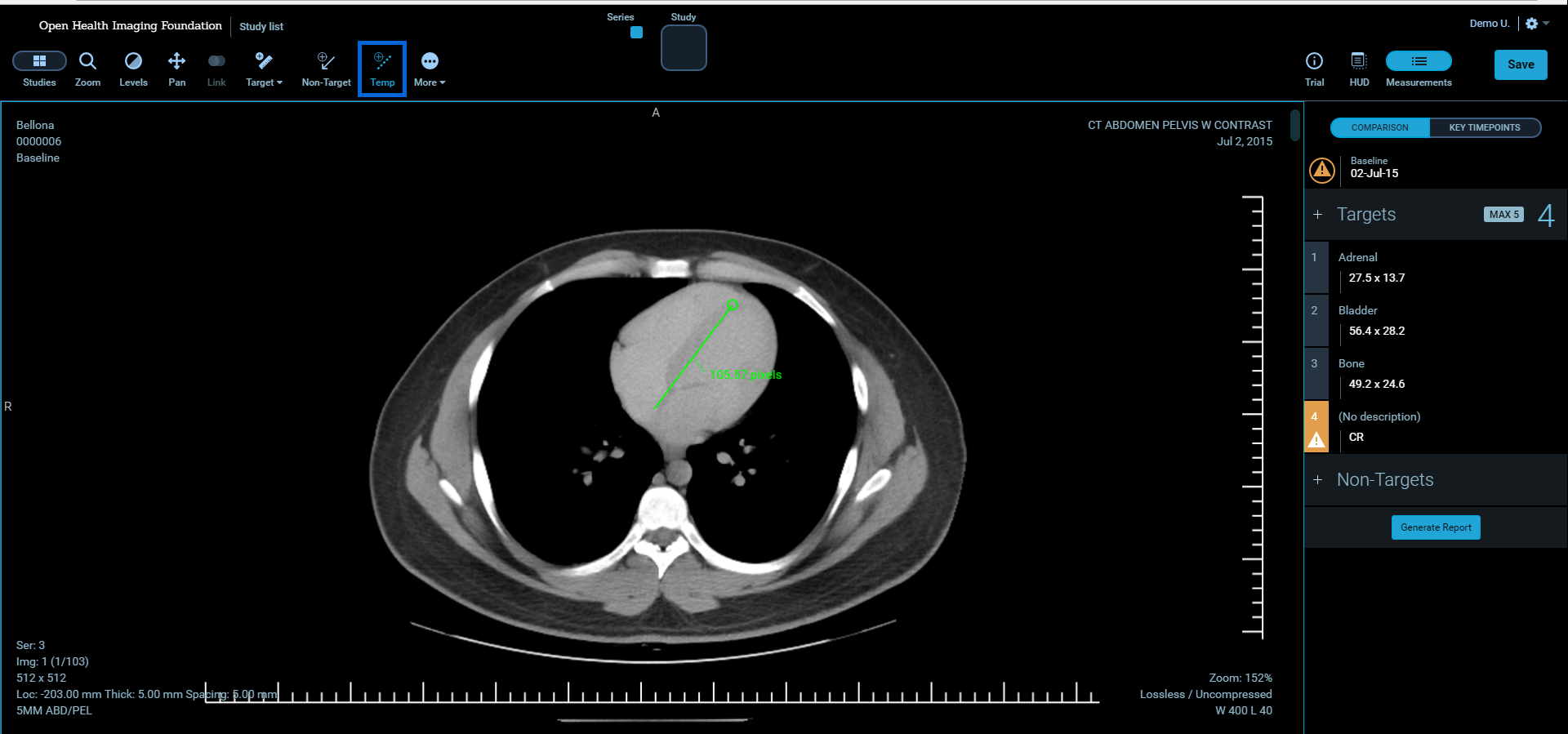Click the HUD icon

[1359, 69]
